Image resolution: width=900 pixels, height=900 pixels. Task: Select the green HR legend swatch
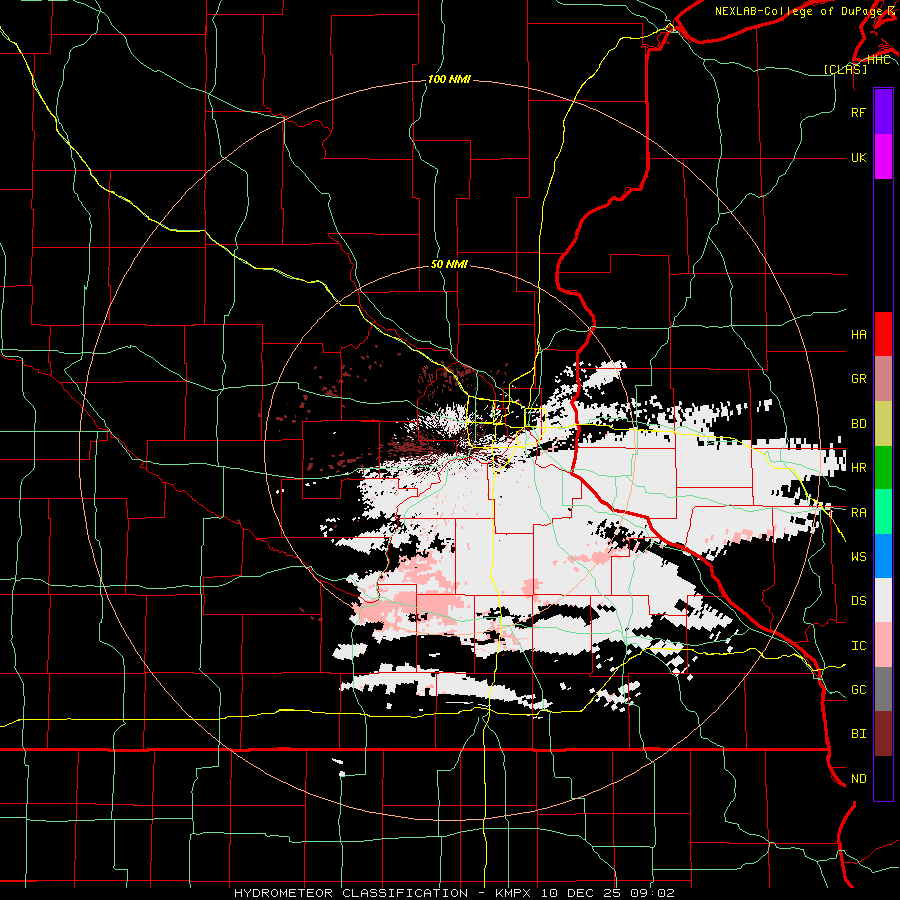click(x=883, y=468)
